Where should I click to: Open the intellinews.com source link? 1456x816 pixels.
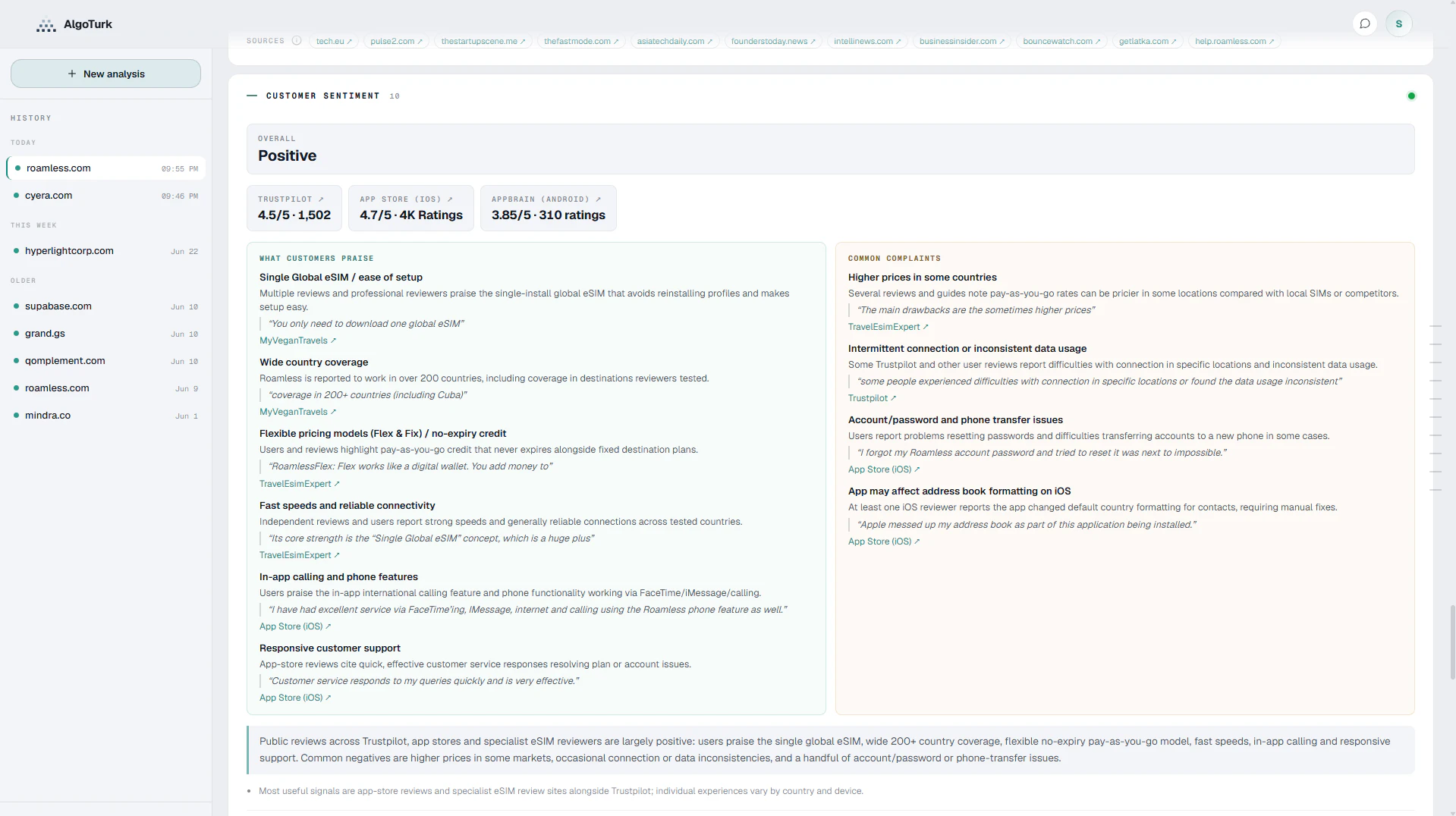pyautogui.click(x=867, y=41)
